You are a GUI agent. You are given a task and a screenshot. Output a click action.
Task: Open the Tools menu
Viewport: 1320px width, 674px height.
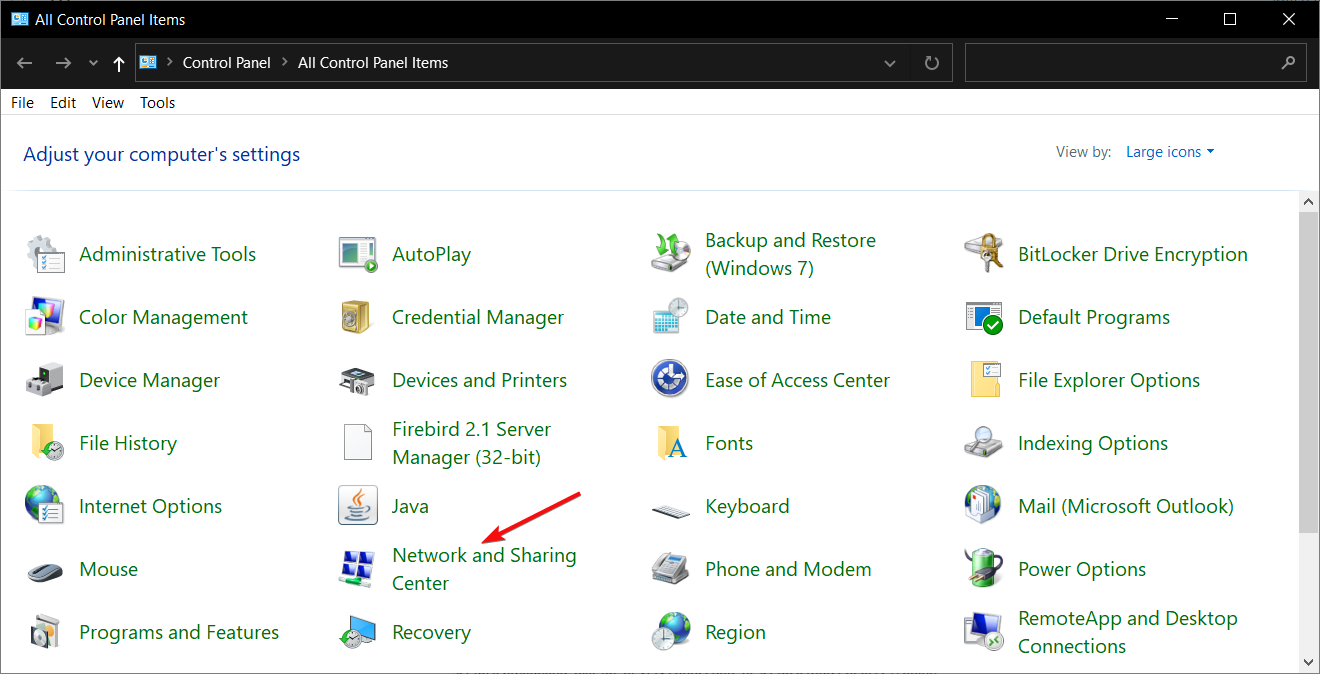pos(157,103)
